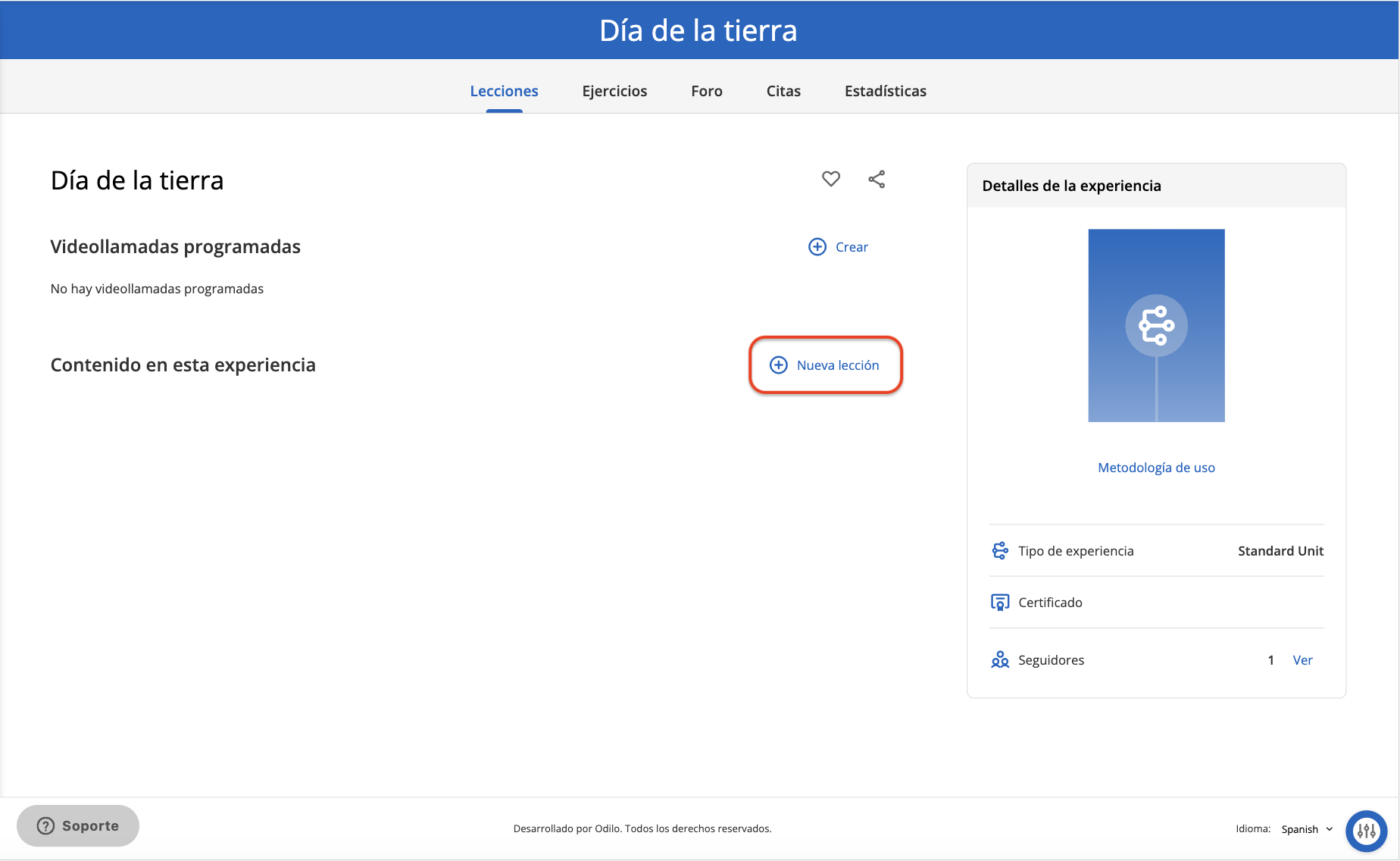Open the Estadísticas tab
The width and height of the screenshot is (1400, 861).
pos(886,91)
